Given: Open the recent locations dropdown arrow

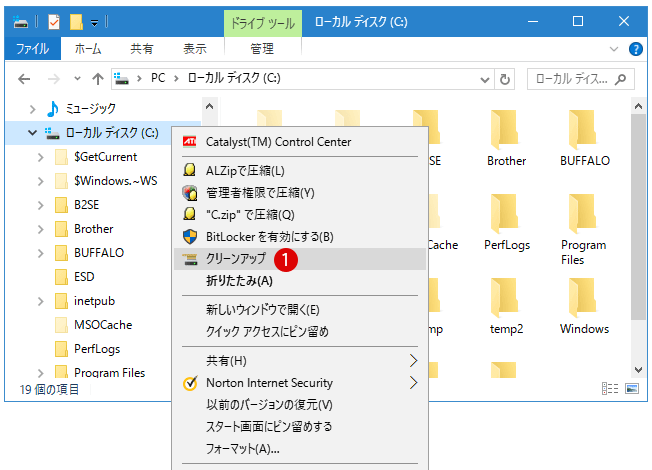Looking at the screenshot, I should coord(77,79).
